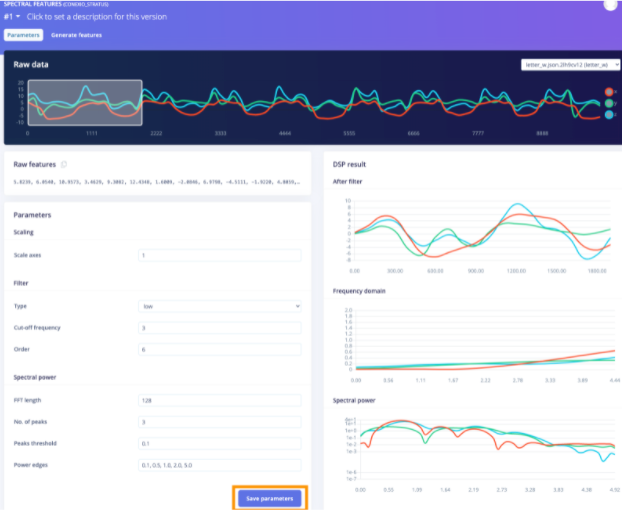Copy raw features using the copy icon
Image resolution: width=626 pixels, height=513 pixels.
pos(64,163)
